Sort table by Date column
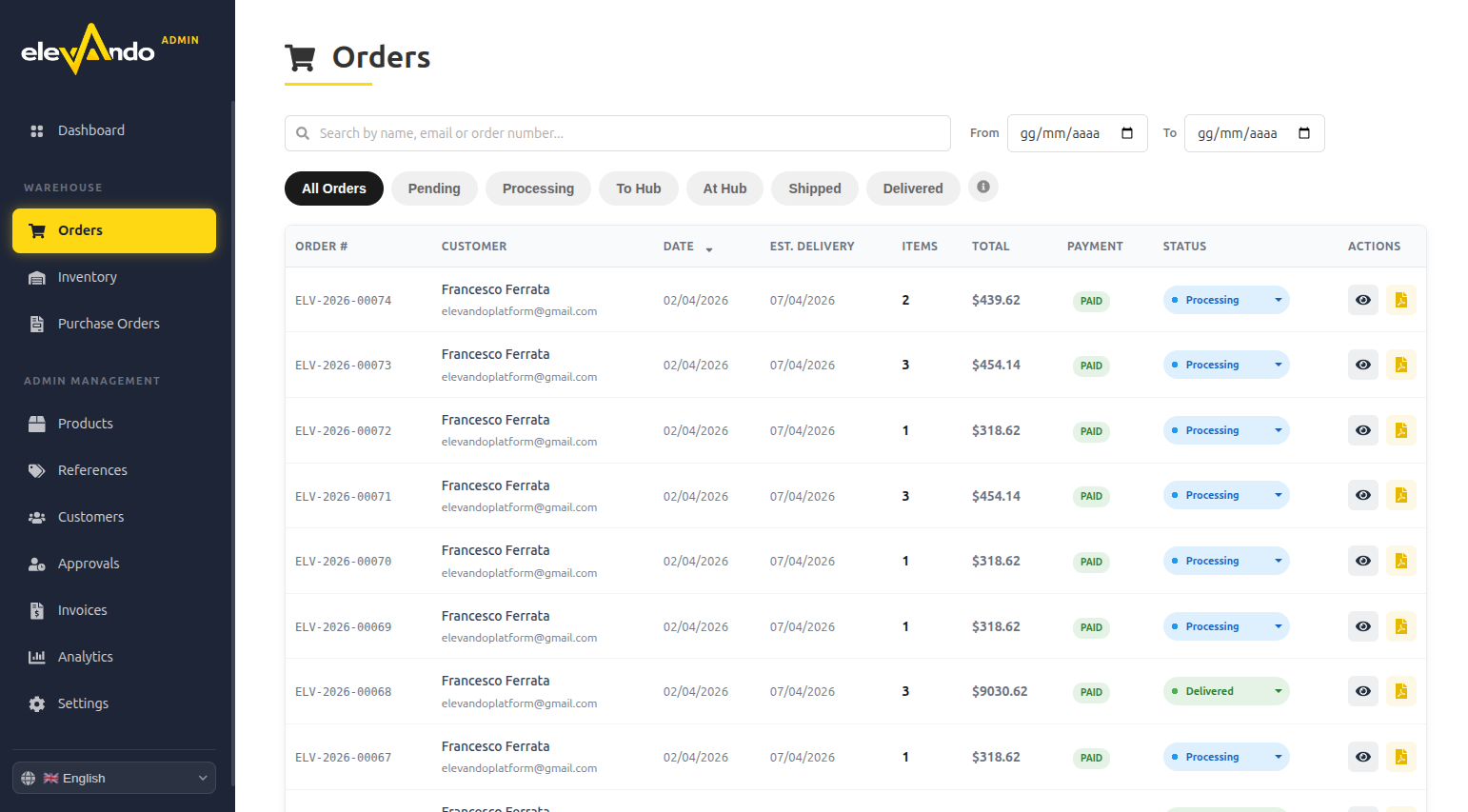The image size is (1468, 812). [x=688, y=247]
